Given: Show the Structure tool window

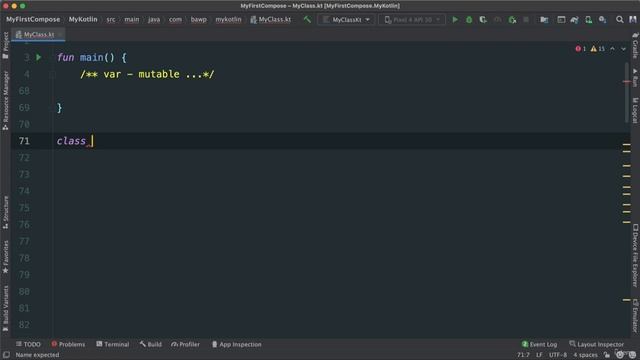Looking at the screenshot, I should 6,212.
